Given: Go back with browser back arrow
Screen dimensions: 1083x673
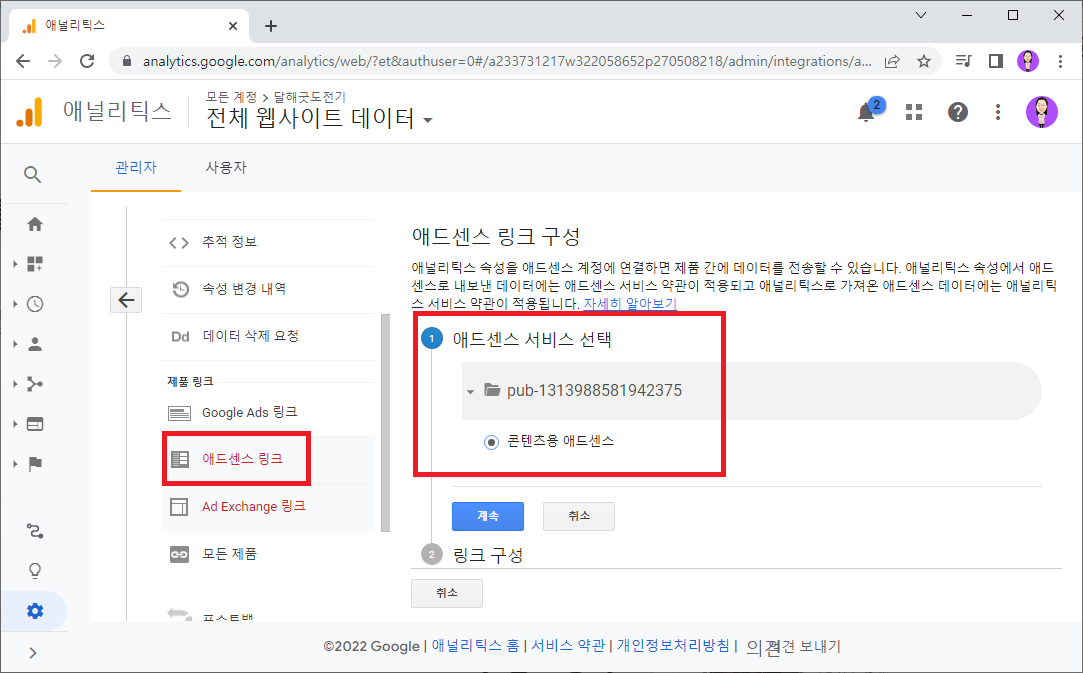Looking at the screenshot, I should click(23, 61).
